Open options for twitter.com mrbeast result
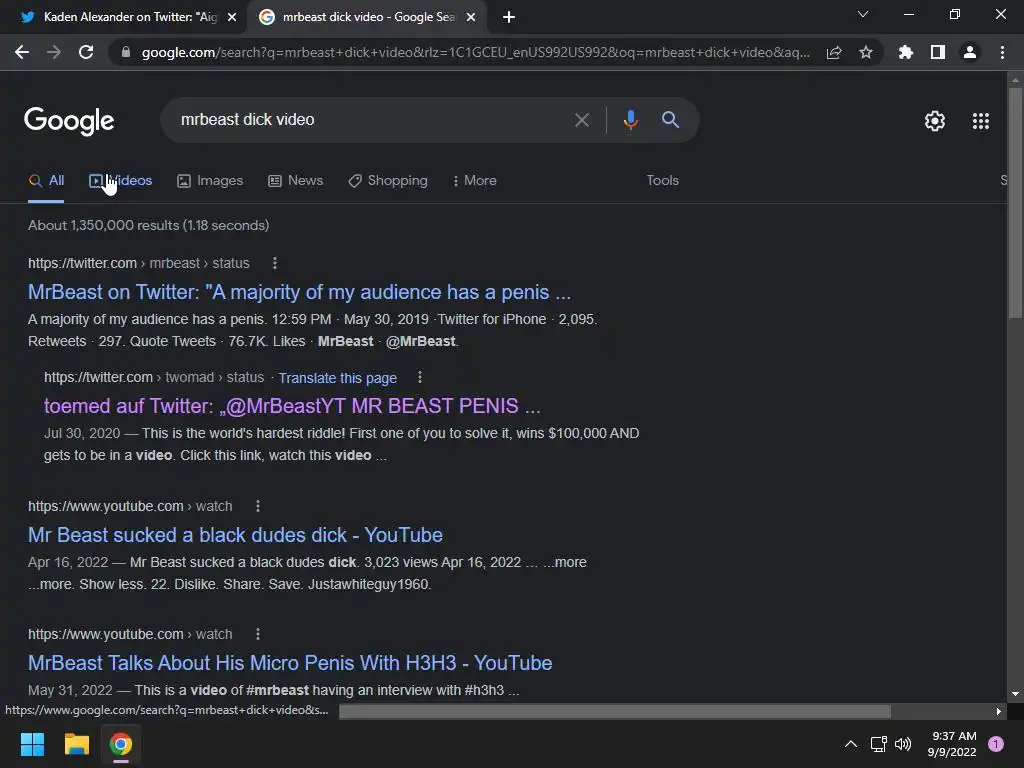Image resolution: width=1024 pixels, height=768 pixels. [x=275, y=263]
